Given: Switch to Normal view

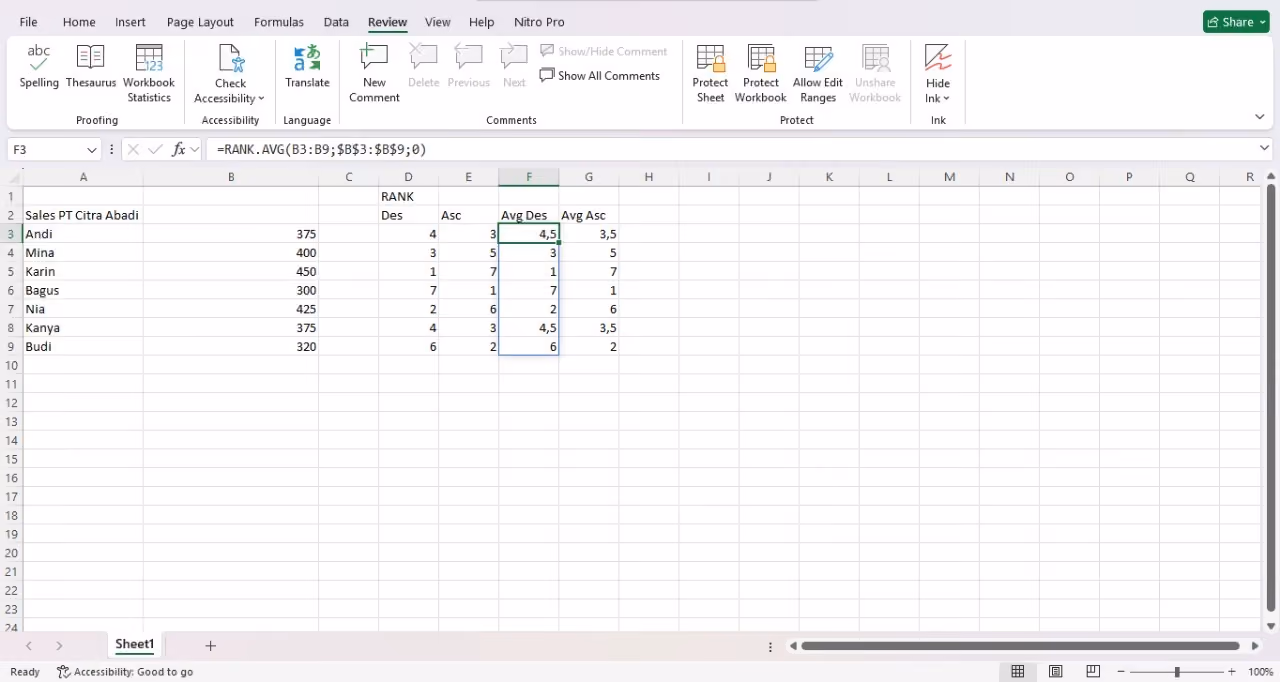Looking at the screenshot, I should click(x=1017, y=672).
